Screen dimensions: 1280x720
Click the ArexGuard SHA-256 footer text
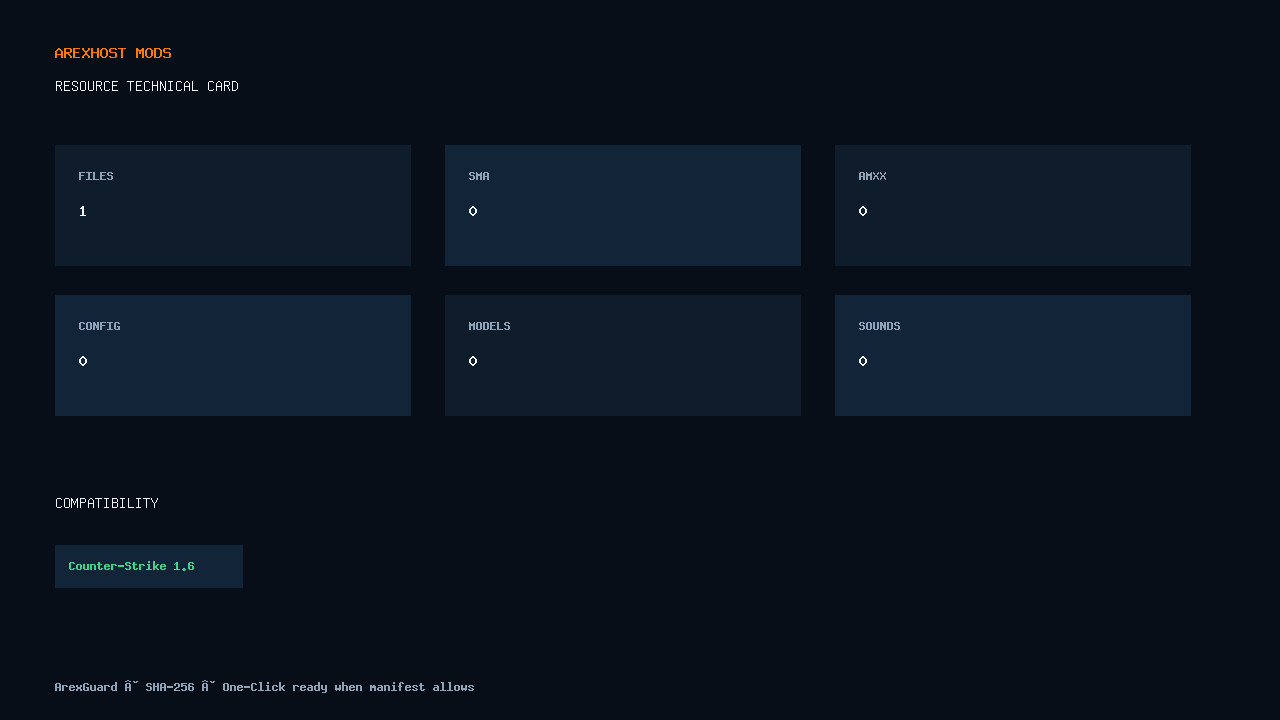point(265,687)
